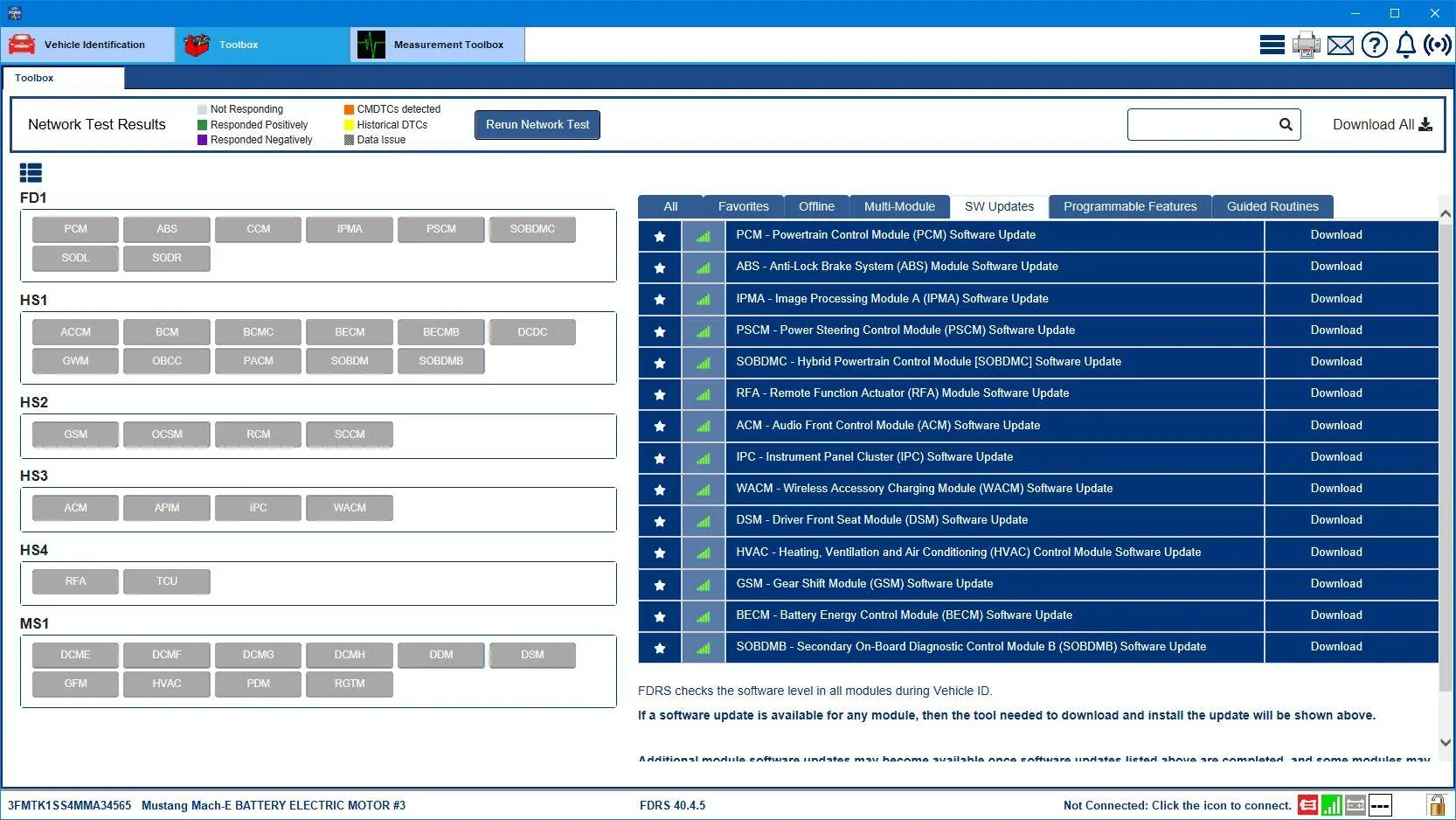Click the signal bars icon in the HVAC row
The height and width of the screenshot is (820, 1456).
coord(704,552)
